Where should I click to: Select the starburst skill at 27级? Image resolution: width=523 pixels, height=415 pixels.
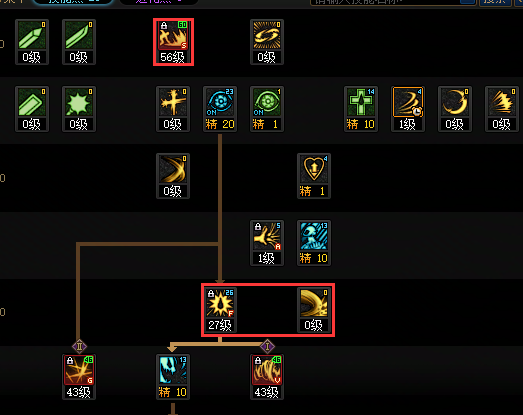220,310
